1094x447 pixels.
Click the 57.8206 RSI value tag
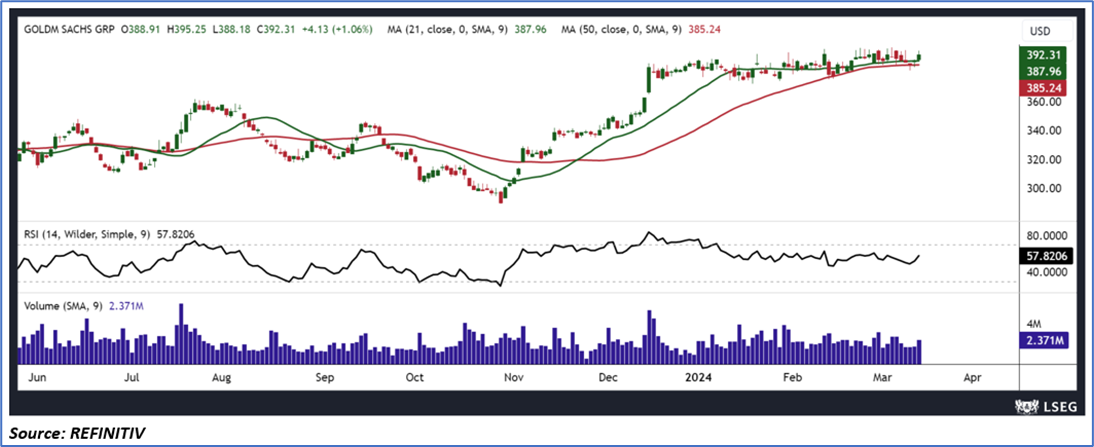pos(1047,256)
